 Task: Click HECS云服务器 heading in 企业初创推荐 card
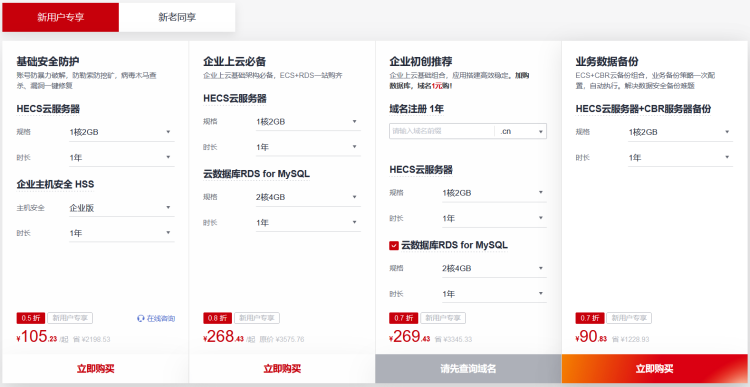(421, 170)
